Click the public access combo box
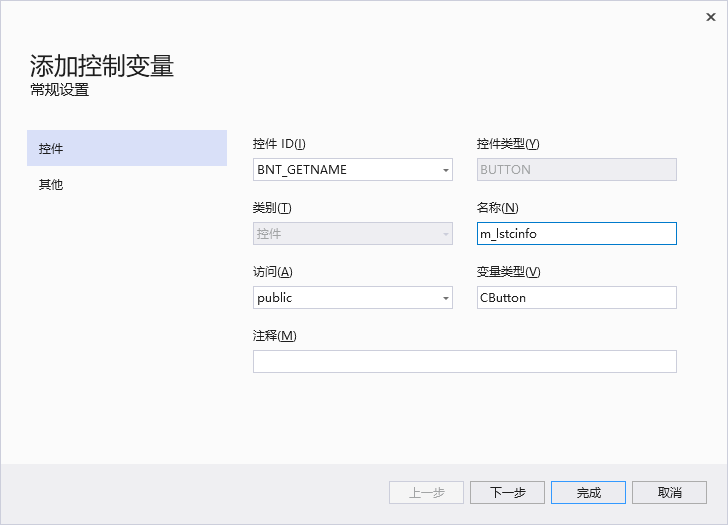This screenshot has width=728, height=525. click(353, 298)
